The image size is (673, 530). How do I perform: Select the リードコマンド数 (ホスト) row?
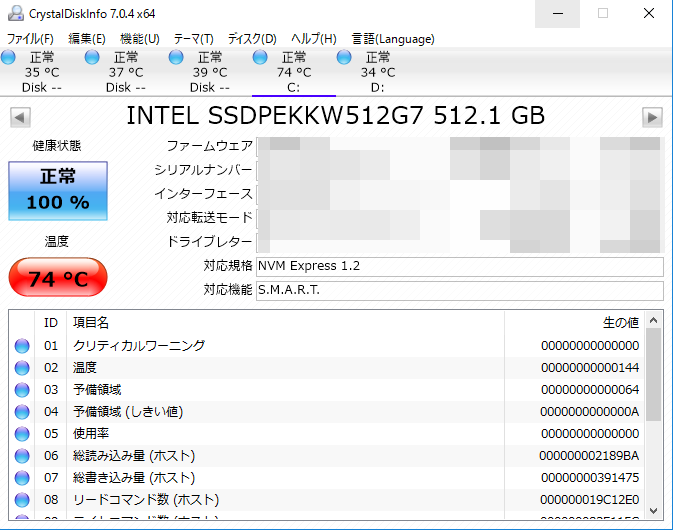click(326, 500)
